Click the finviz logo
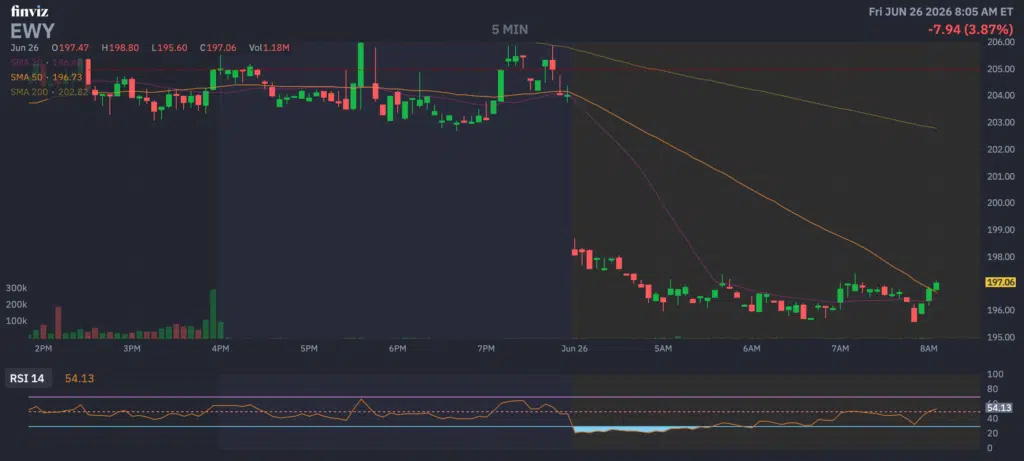This screenshot has width=1024, height=461. (x=29, y=10)
